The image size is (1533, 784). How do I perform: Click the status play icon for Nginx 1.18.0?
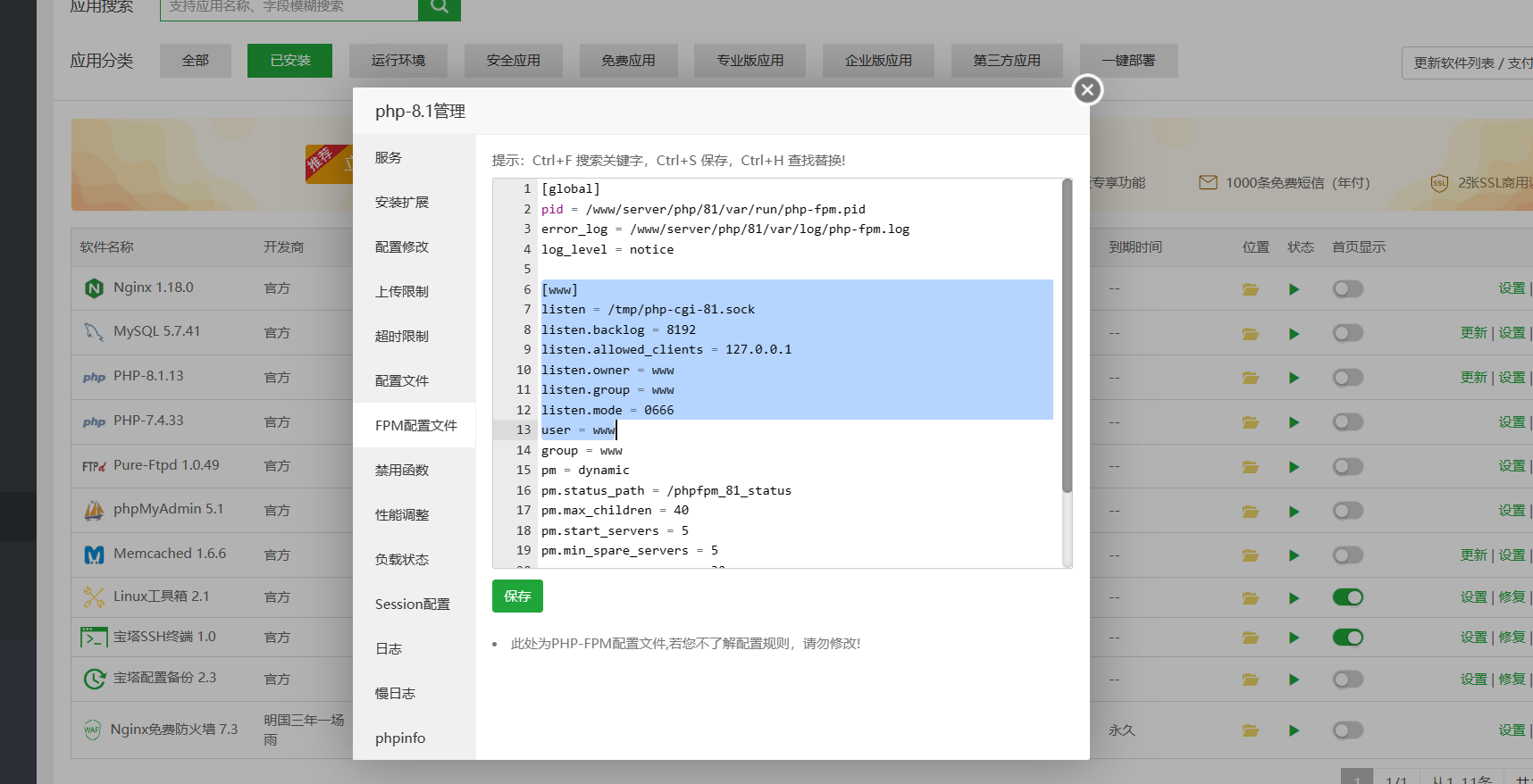pos(1294,289)
